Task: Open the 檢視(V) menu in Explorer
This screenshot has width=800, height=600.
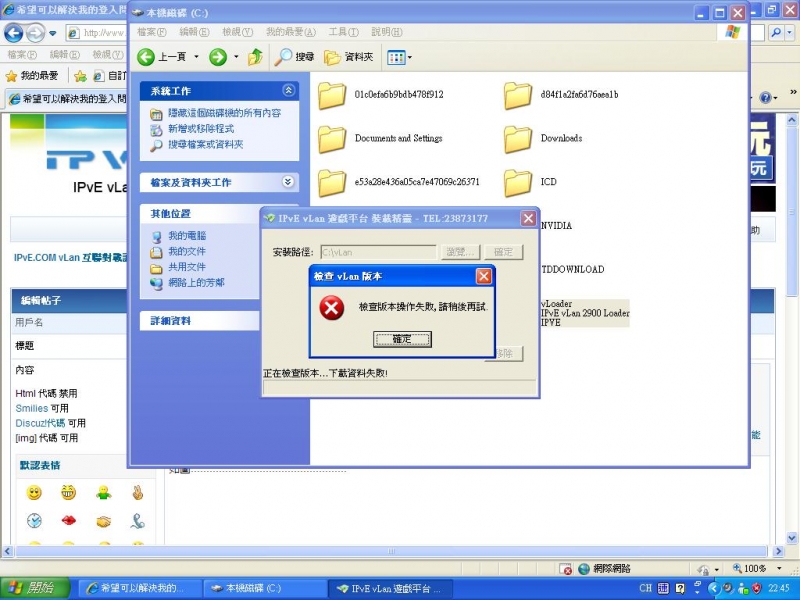Action: coord(238,32)
